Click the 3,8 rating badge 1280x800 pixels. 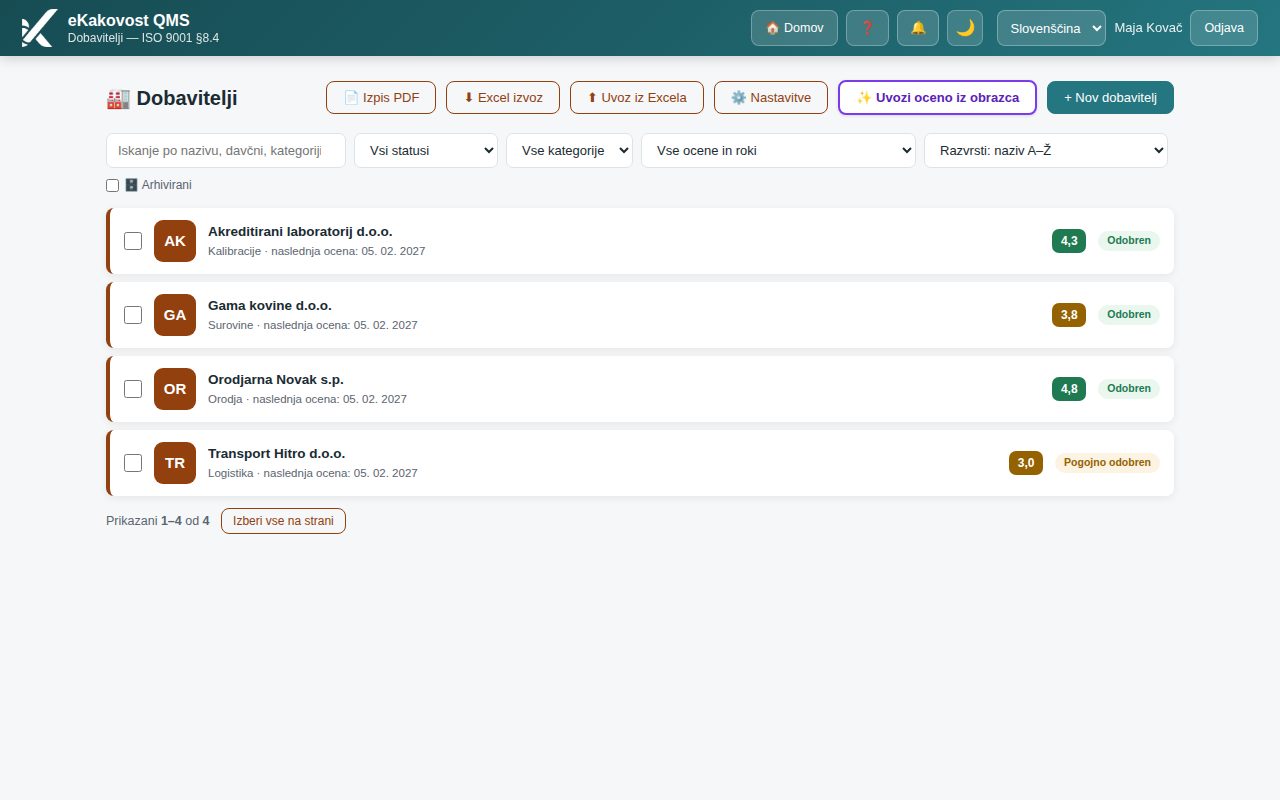pos(1069,315)
